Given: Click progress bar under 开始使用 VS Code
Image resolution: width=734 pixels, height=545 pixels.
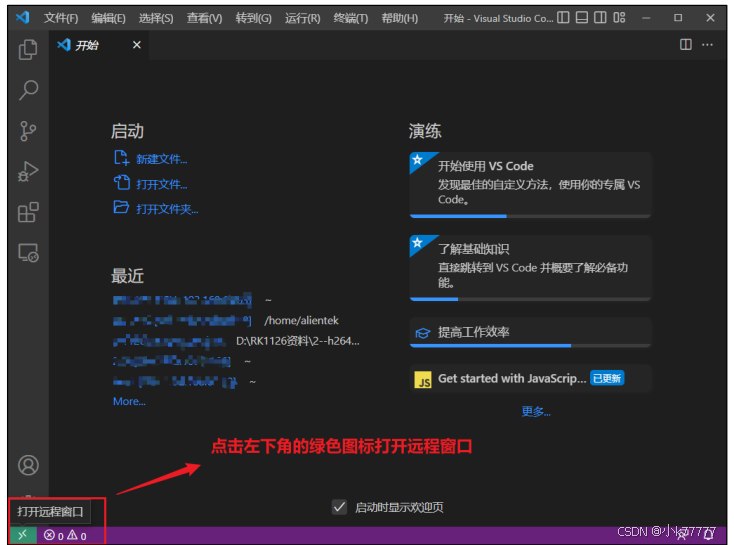Looking at the screenshot, I should tap(530, 216).
